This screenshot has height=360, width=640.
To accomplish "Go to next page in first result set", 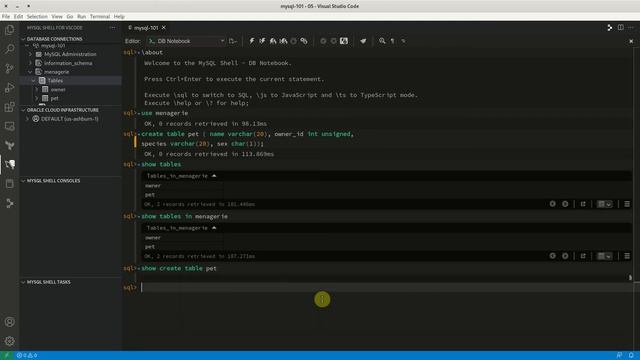I will coord(565,204).
